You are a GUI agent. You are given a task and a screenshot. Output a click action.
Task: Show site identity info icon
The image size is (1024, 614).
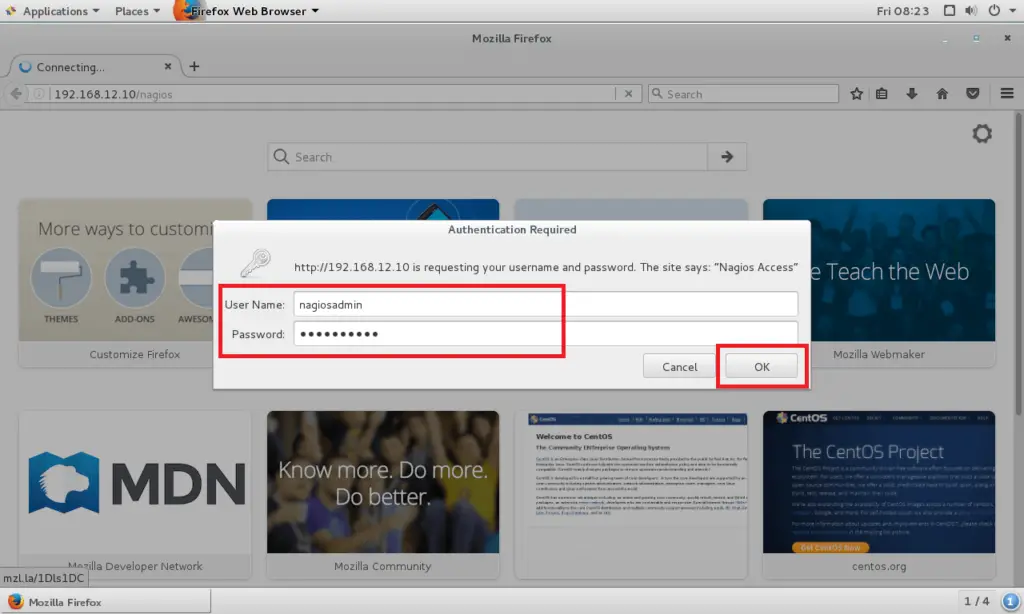click(39, 94)
